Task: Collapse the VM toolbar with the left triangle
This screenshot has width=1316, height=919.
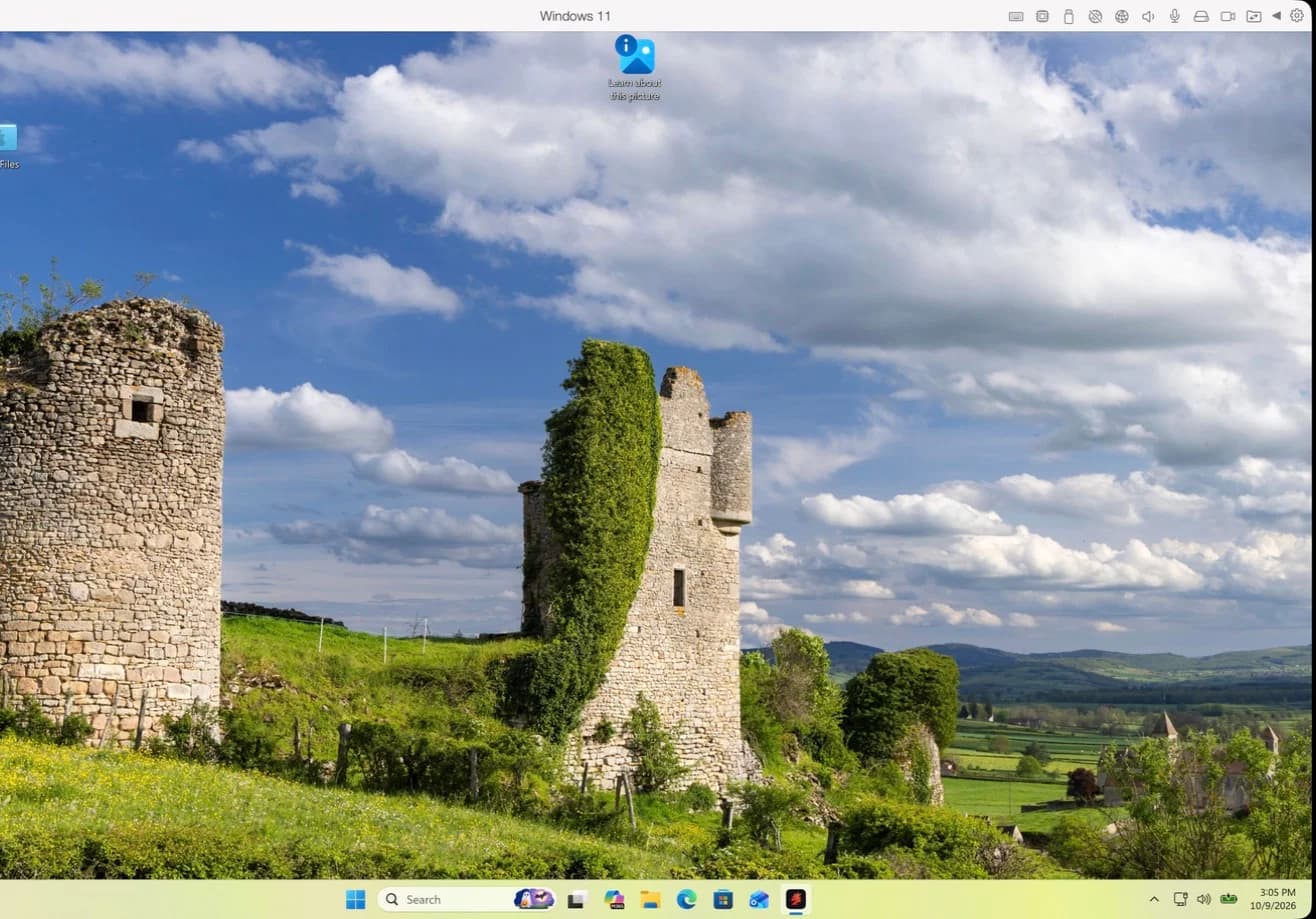Action: click(x=1276, y=16)
